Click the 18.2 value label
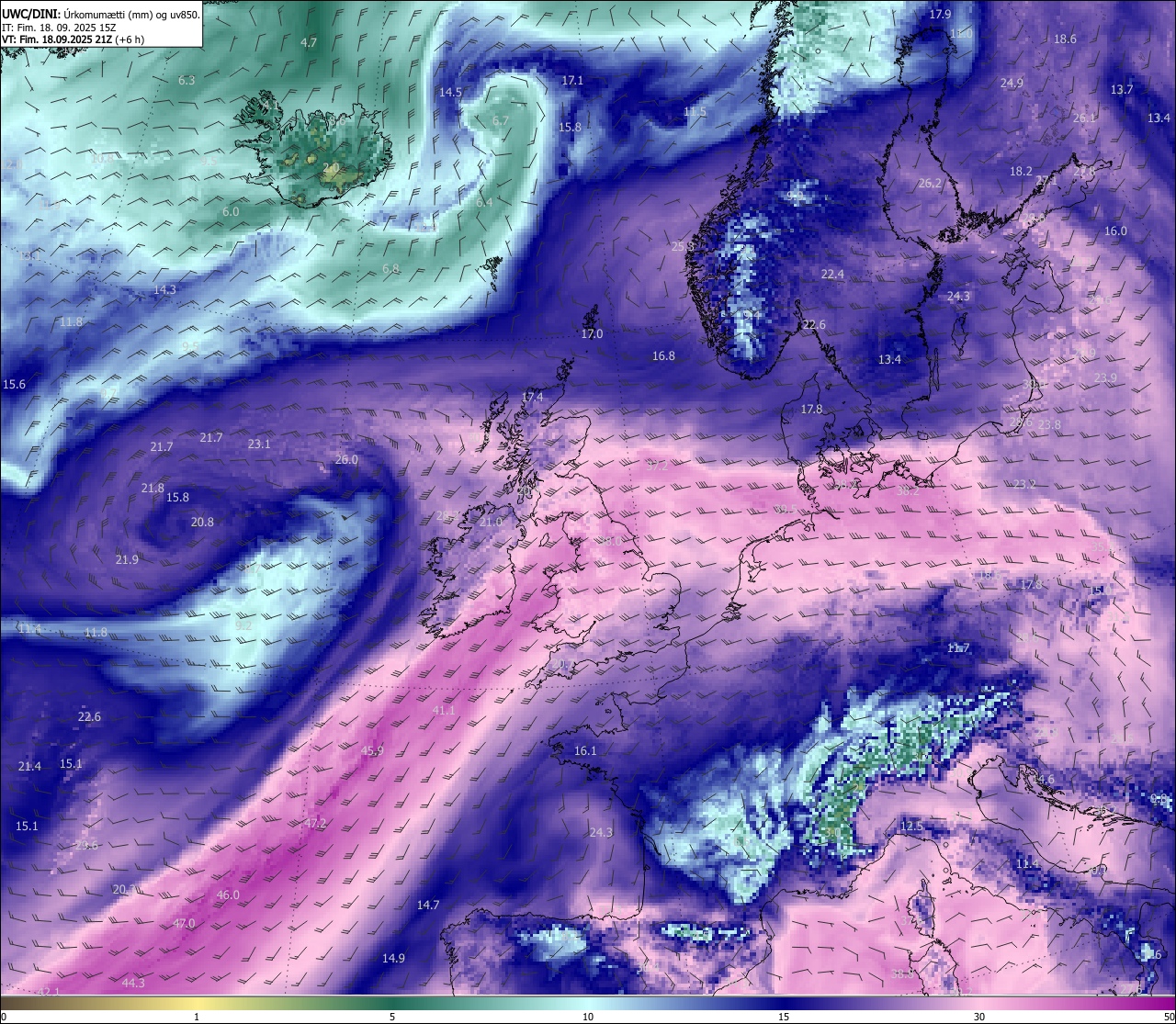Viewport: 1176px width, 1024px height. 1021,172
